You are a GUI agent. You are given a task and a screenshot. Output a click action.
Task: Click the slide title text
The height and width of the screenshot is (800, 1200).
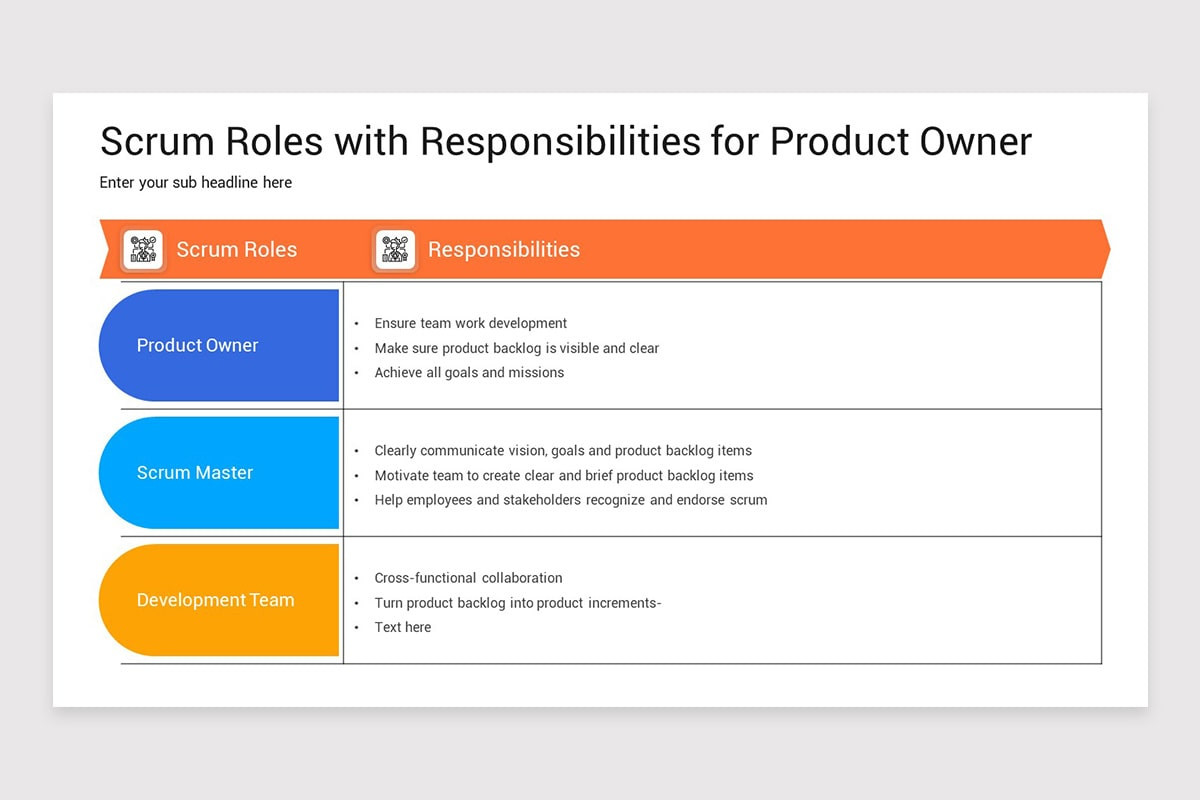pyautogui.click(x=565, y=141)
